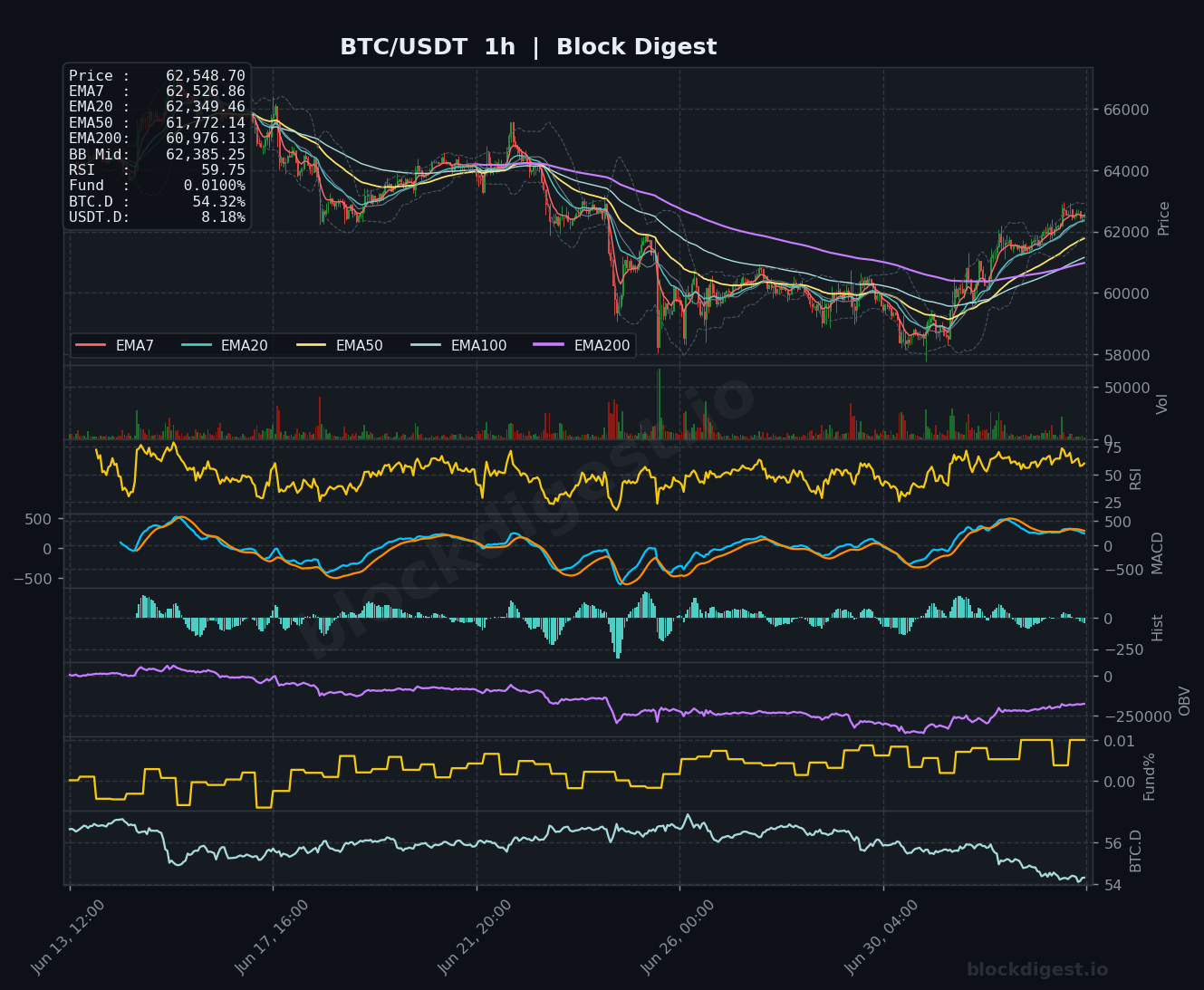Viewport: 1204px width, 990px height.
Task: Click the blockdigest.io footer text
Action: (x=1037, y=970)
